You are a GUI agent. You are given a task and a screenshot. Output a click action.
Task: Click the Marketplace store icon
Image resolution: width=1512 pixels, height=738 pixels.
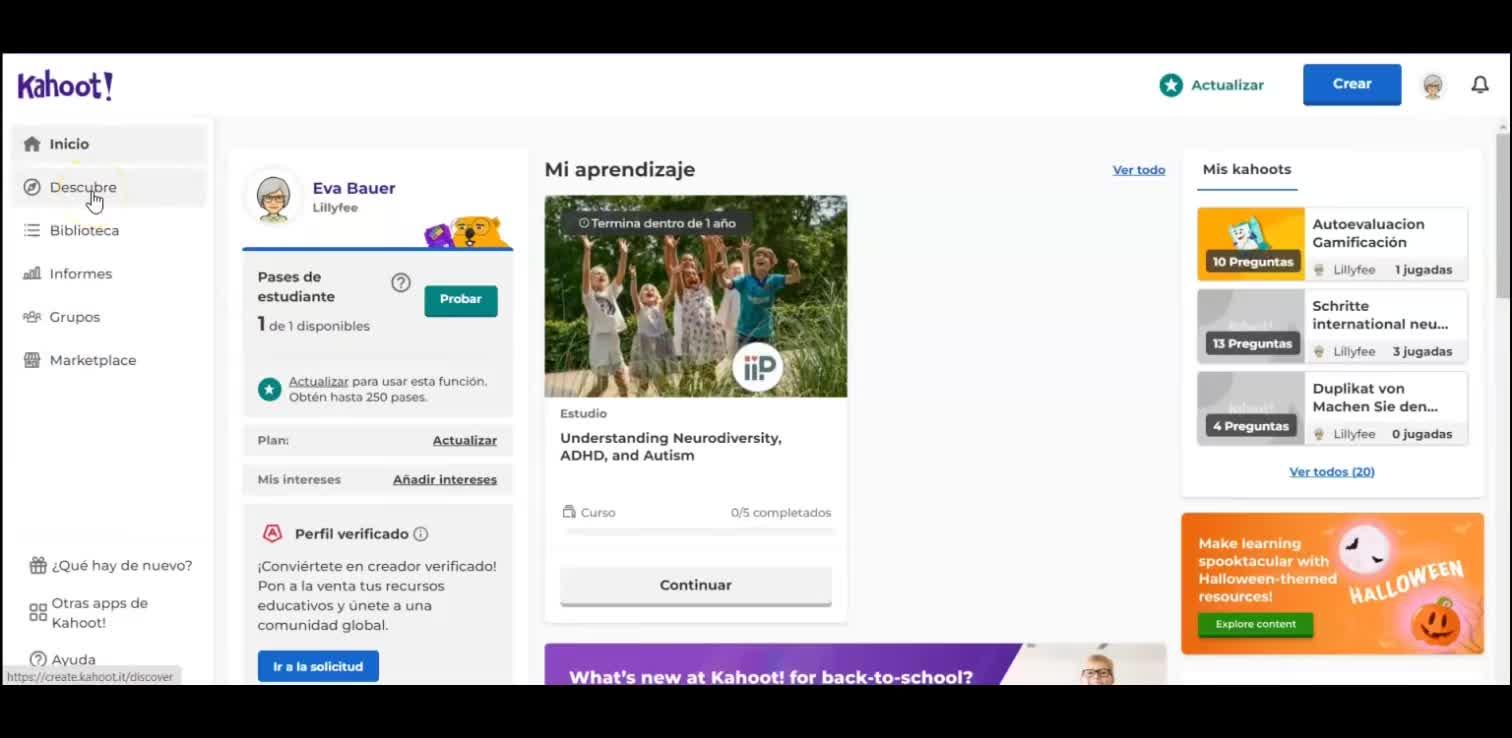32,360
